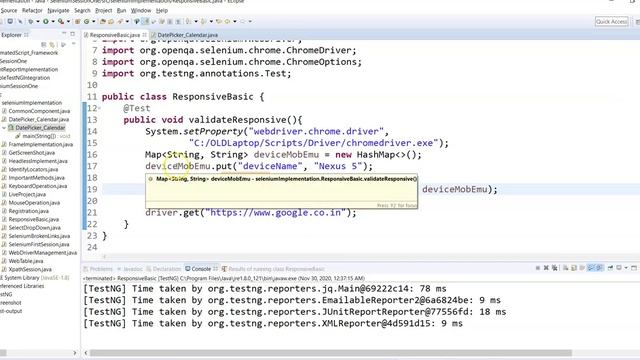
Task: Open the Search menu
Action: point(82,10)
